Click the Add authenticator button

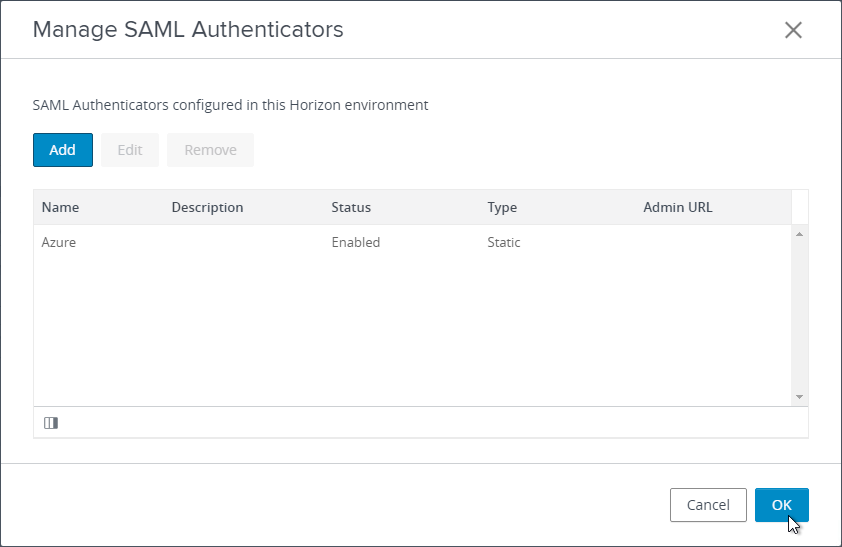63,150
